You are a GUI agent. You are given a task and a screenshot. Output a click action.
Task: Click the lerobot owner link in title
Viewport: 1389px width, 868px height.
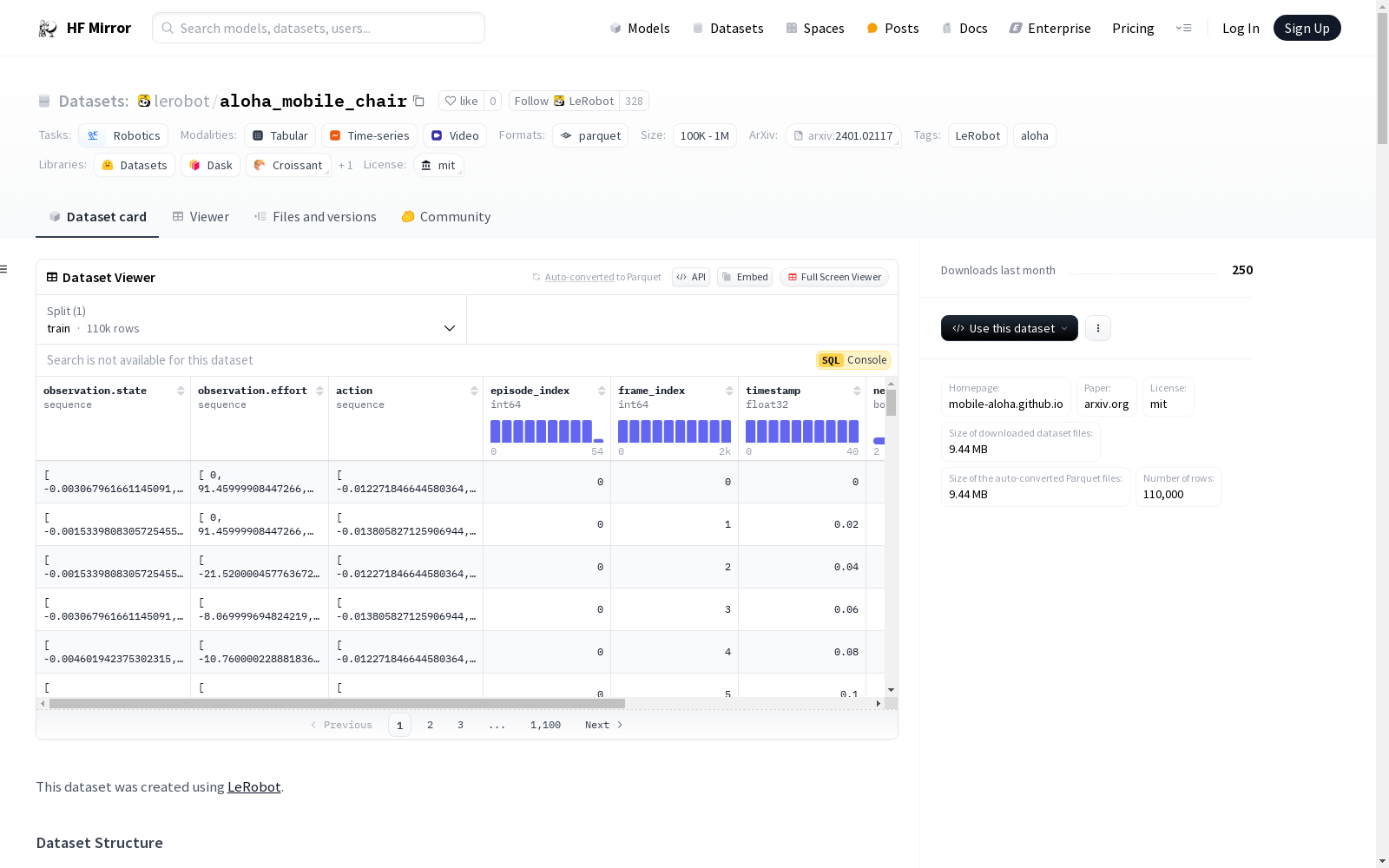181,101
